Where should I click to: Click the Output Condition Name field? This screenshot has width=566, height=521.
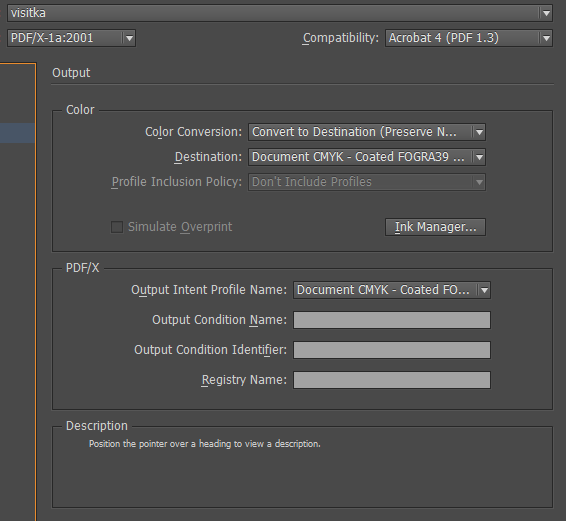pos(392,320)
